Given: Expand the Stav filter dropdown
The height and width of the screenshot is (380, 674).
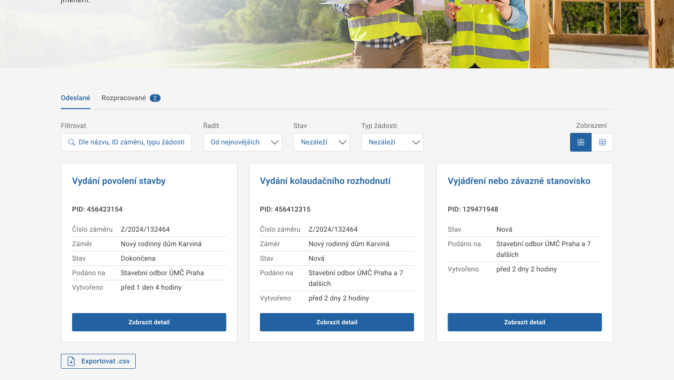Looking at the screenshot, I should point(322,142).
